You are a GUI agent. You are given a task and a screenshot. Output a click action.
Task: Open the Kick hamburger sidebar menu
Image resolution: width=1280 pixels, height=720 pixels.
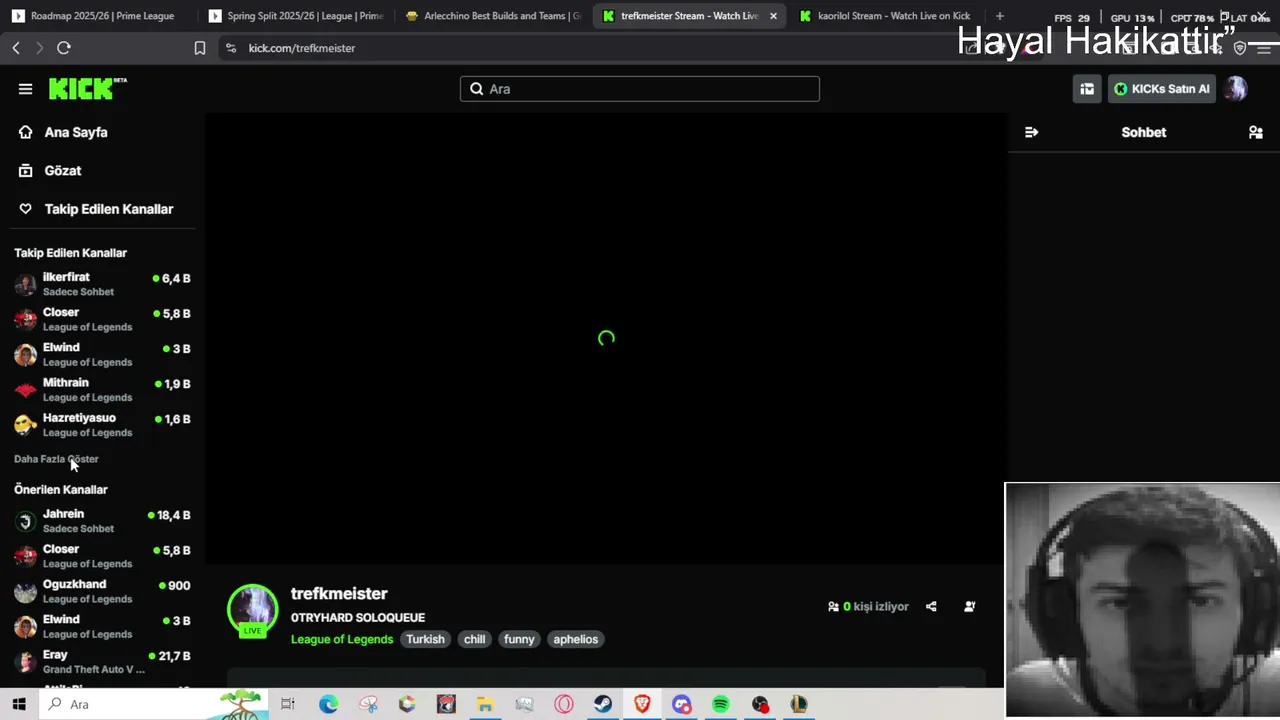click(25, 89)
